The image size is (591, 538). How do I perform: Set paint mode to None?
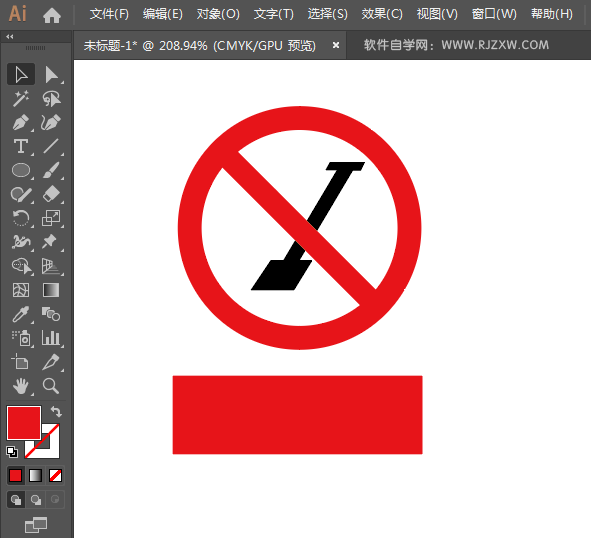(55, 475)
